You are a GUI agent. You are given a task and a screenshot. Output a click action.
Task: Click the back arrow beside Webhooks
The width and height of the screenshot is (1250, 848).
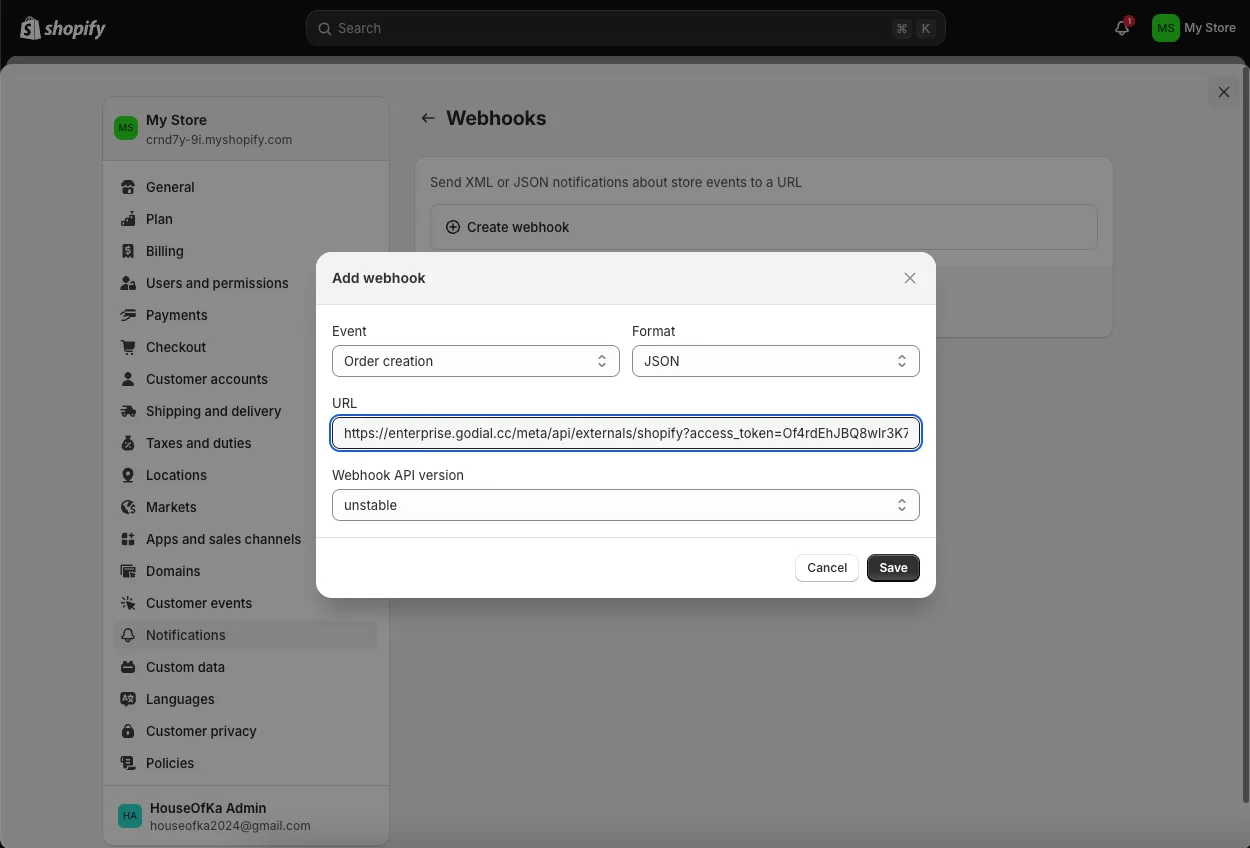click(x=428, y=118)
